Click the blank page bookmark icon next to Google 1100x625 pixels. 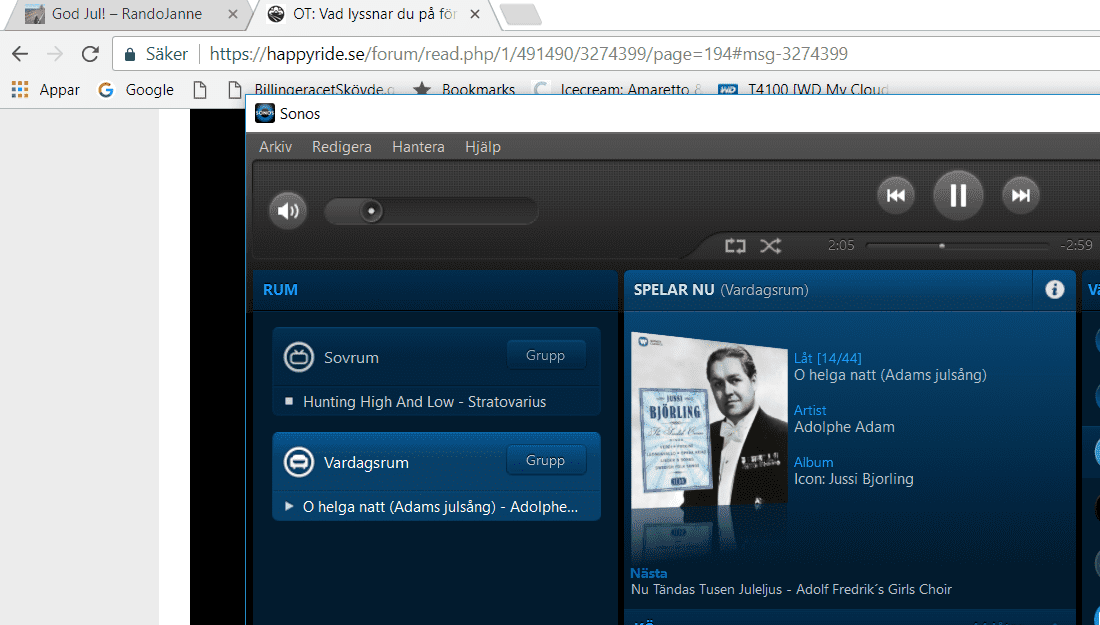[200, 90]
